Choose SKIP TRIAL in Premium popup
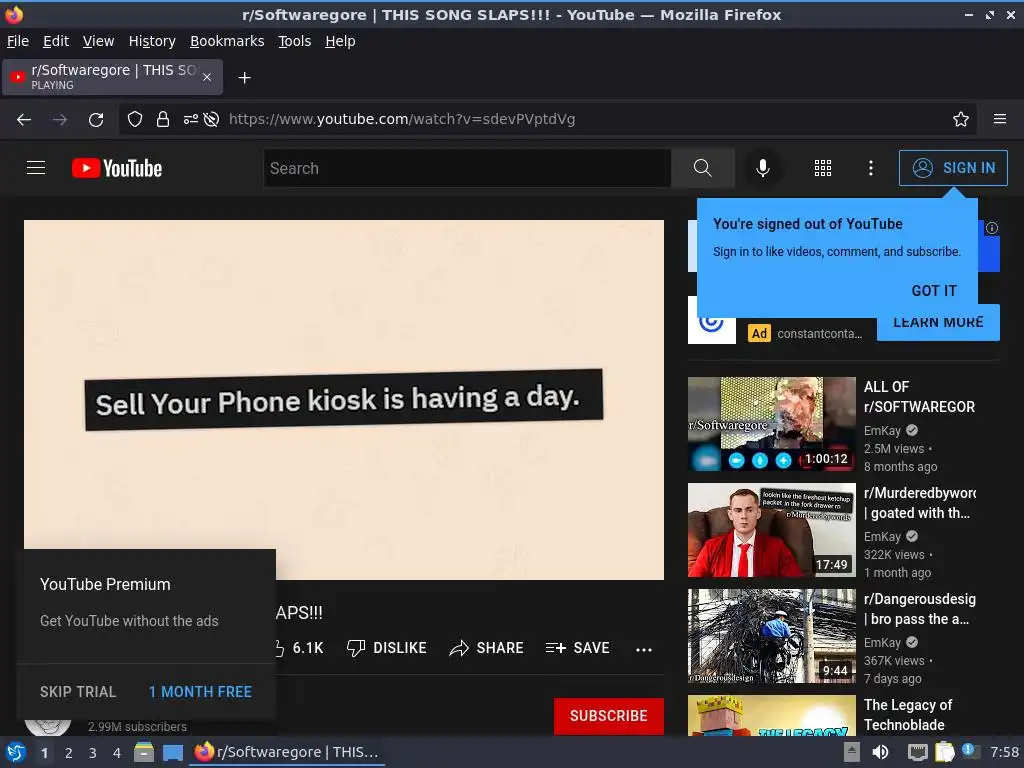 [78, 692]
